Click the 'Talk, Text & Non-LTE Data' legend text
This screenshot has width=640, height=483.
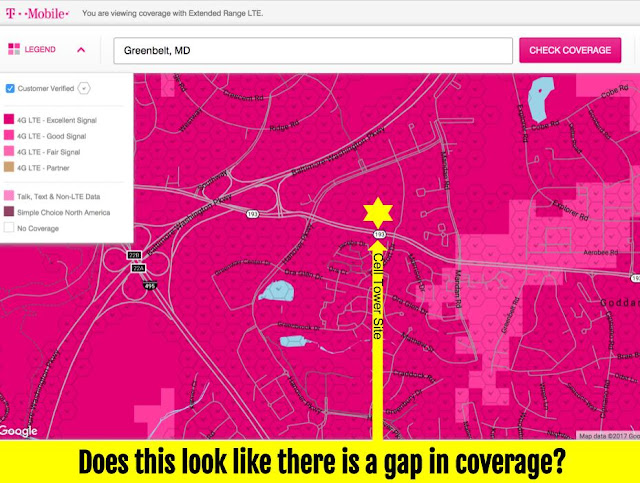[59, 197]
